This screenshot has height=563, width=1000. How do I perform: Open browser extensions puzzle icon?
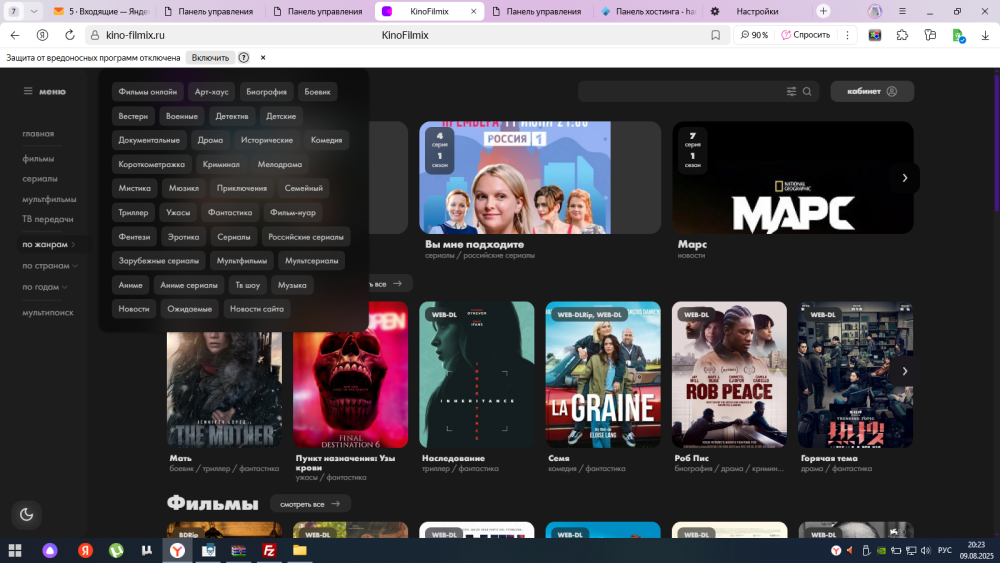pyautogui.click(x=903, y=35)
